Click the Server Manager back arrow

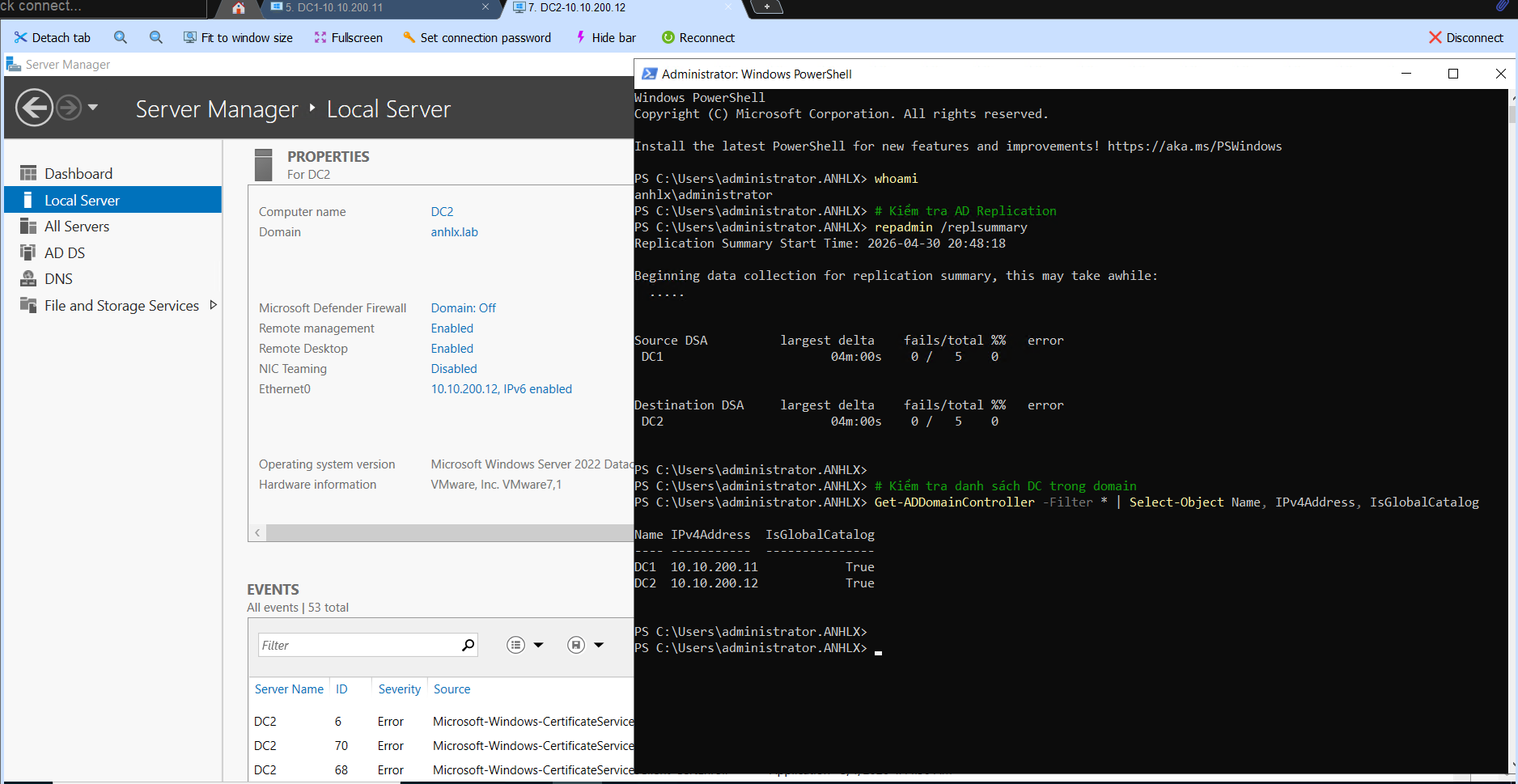(34, 108)
